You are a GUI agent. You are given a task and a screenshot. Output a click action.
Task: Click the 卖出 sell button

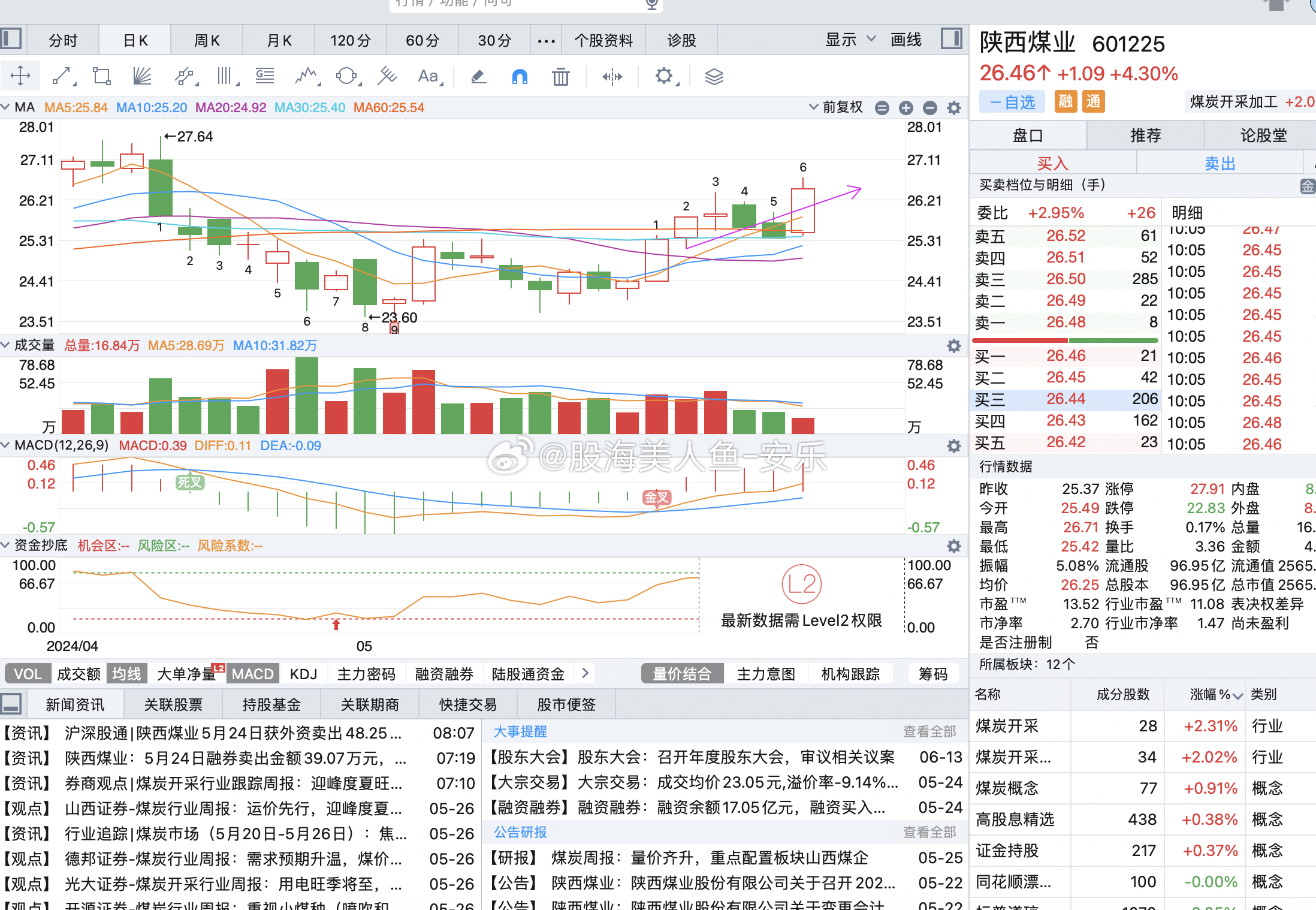point(1220,163)
